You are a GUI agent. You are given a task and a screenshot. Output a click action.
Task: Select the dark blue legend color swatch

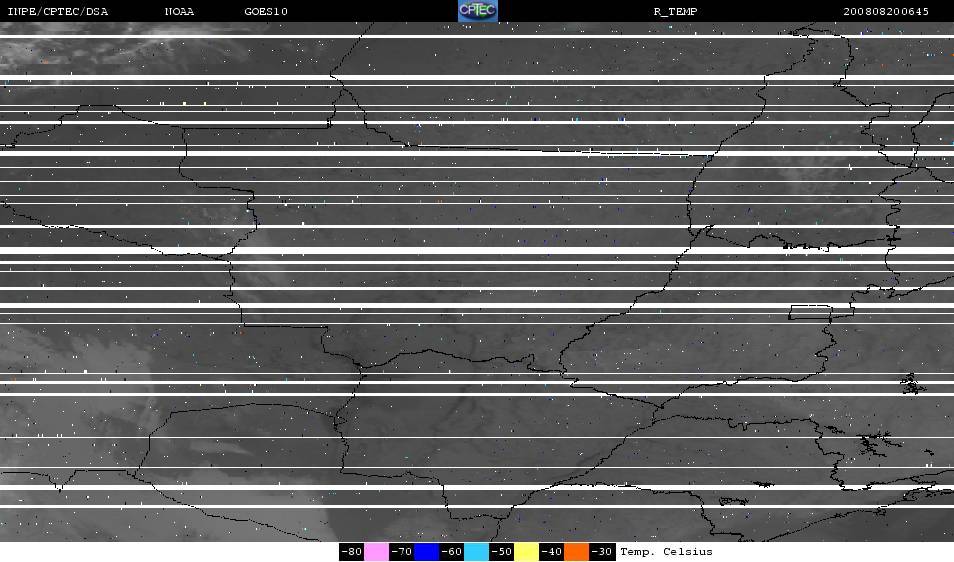(x=427, y=552)
